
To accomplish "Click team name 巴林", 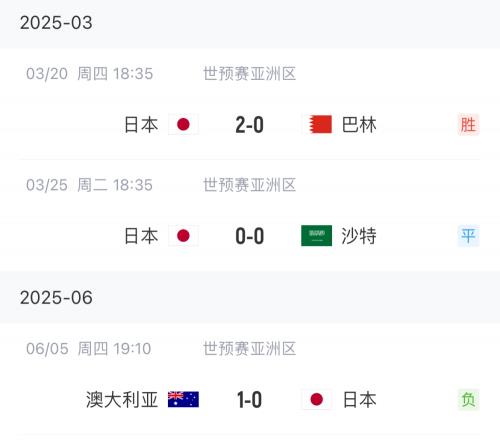I will [359, 125].
